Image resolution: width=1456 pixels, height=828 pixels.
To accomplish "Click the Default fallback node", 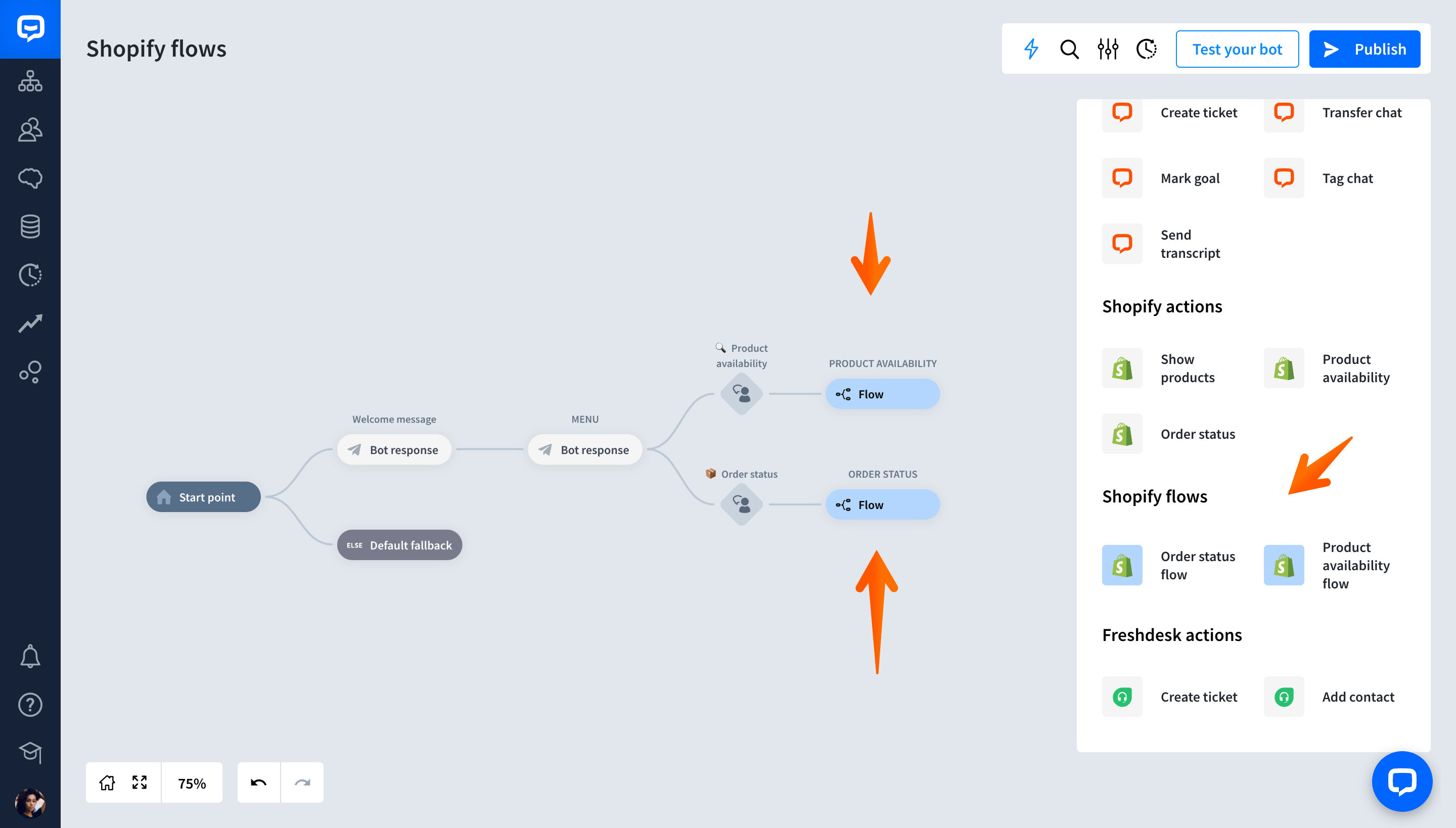I will 399,545.
